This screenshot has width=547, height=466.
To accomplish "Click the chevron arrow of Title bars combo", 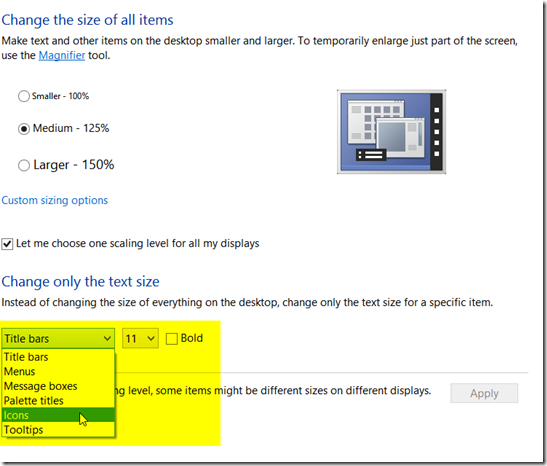I will [107, 338].
